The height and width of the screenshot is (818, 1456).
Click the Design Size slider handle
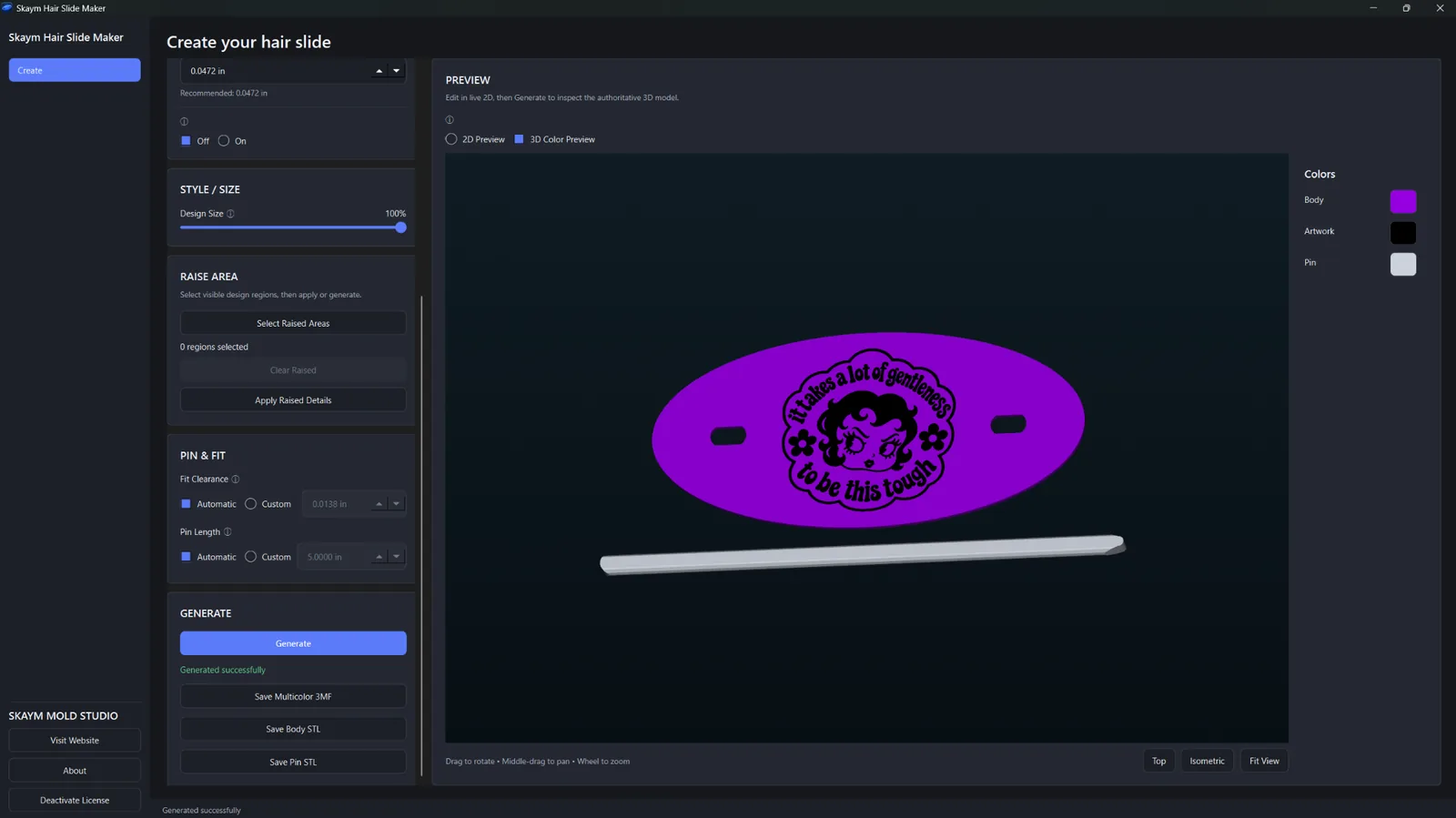pos(400,227)
